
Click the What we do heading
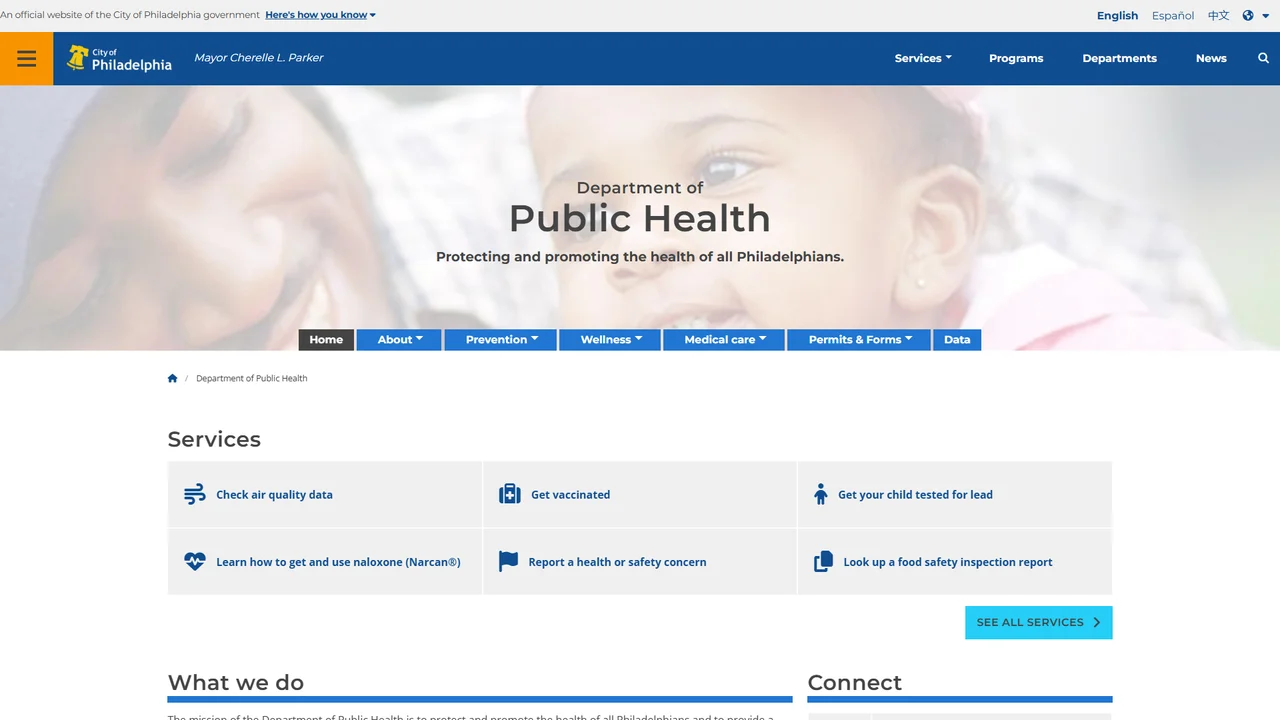click(236, 682)
